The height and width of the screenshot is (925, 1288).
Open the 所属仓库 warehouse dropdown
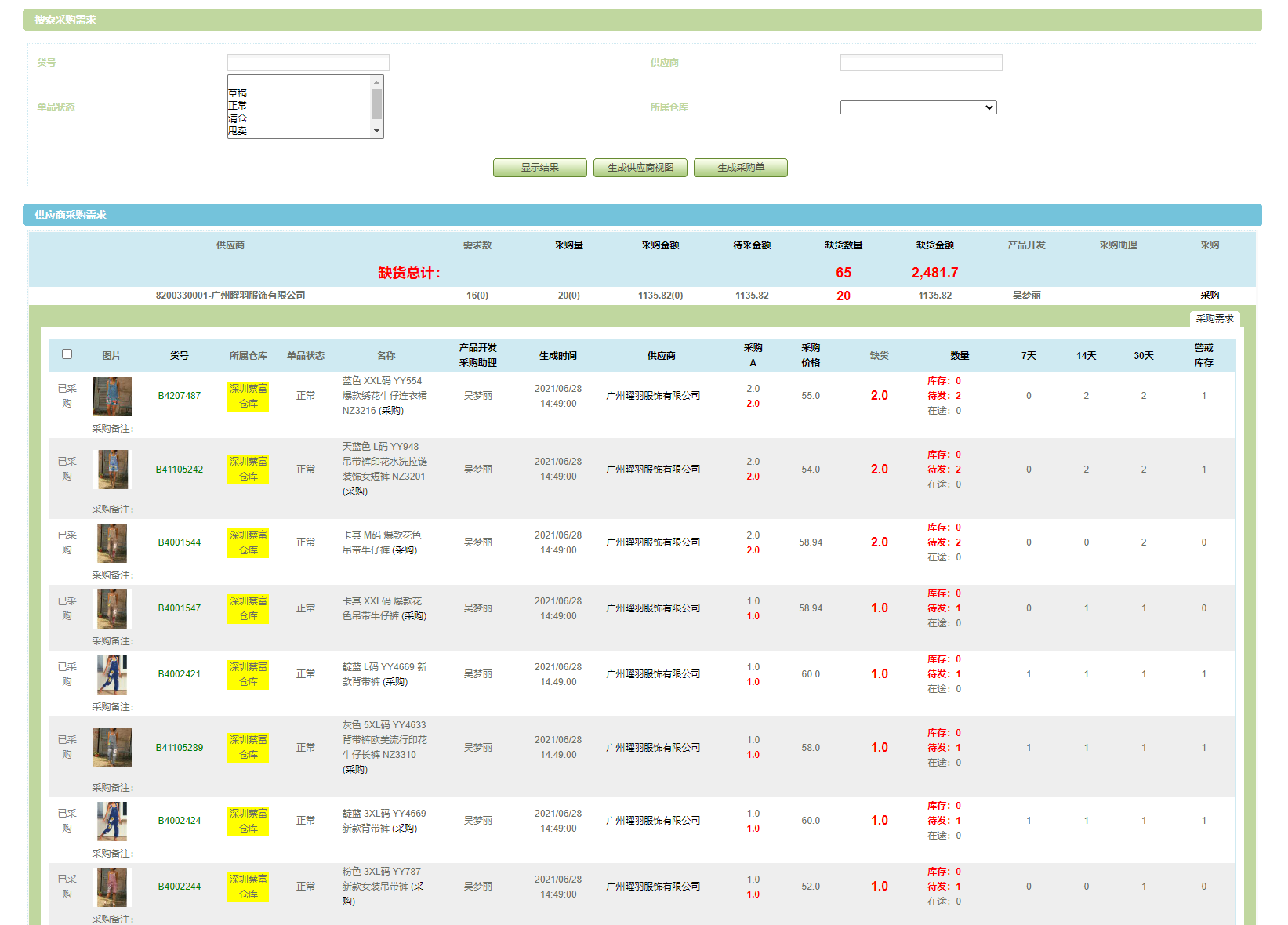918,107
